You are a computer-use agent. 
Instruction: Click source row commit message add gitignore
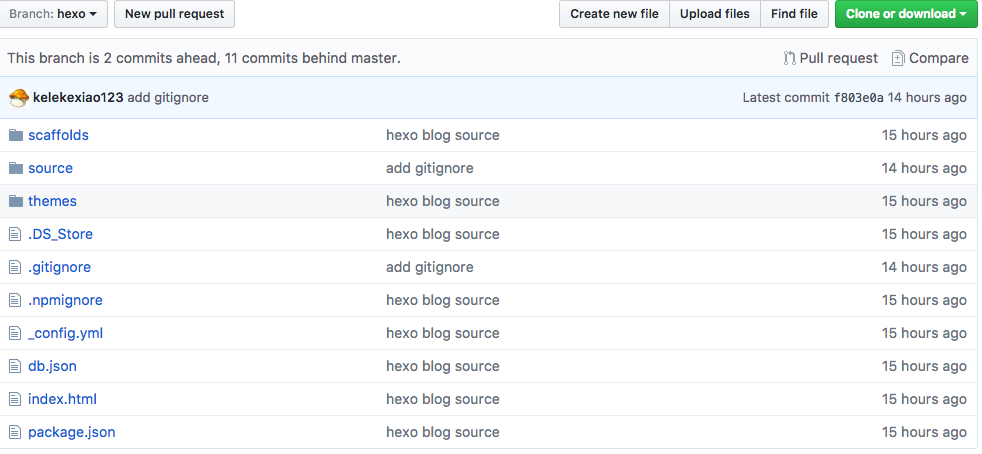[x=430, y=168]
